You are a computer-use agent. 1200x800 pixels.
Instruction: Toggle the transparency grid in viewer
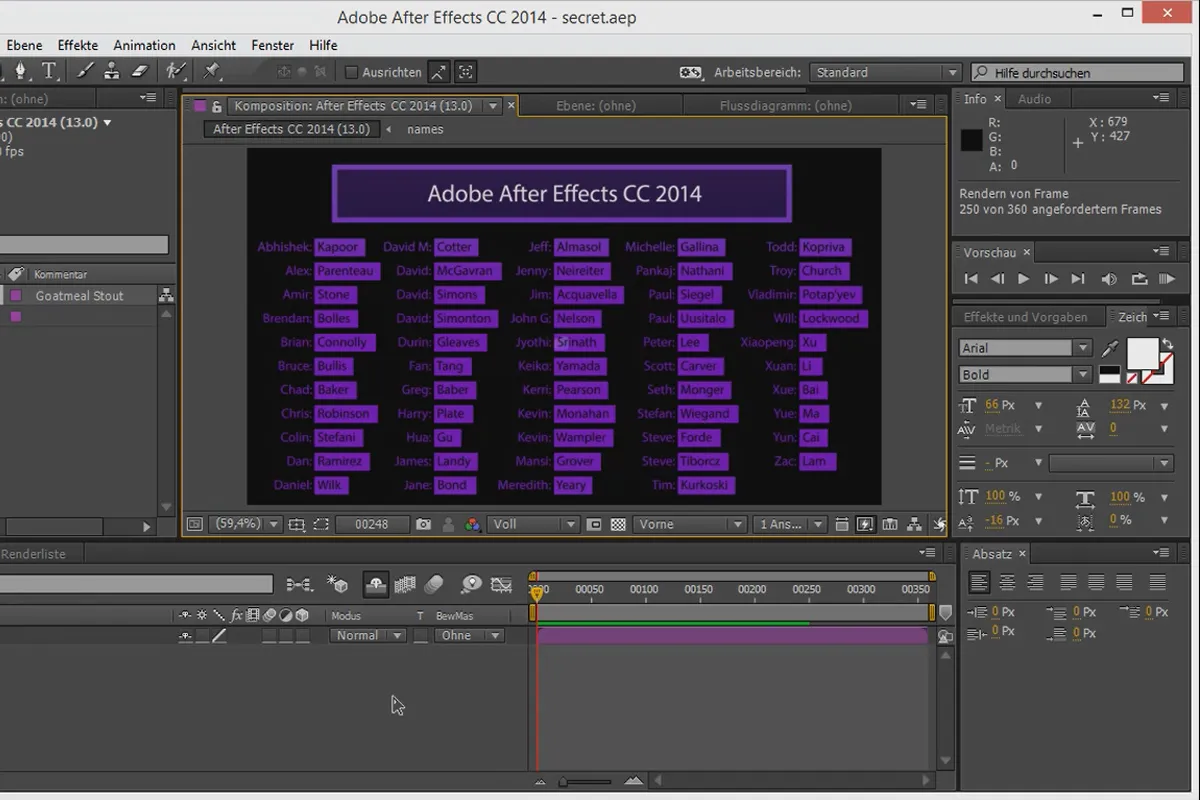click(x=619, y=524)
